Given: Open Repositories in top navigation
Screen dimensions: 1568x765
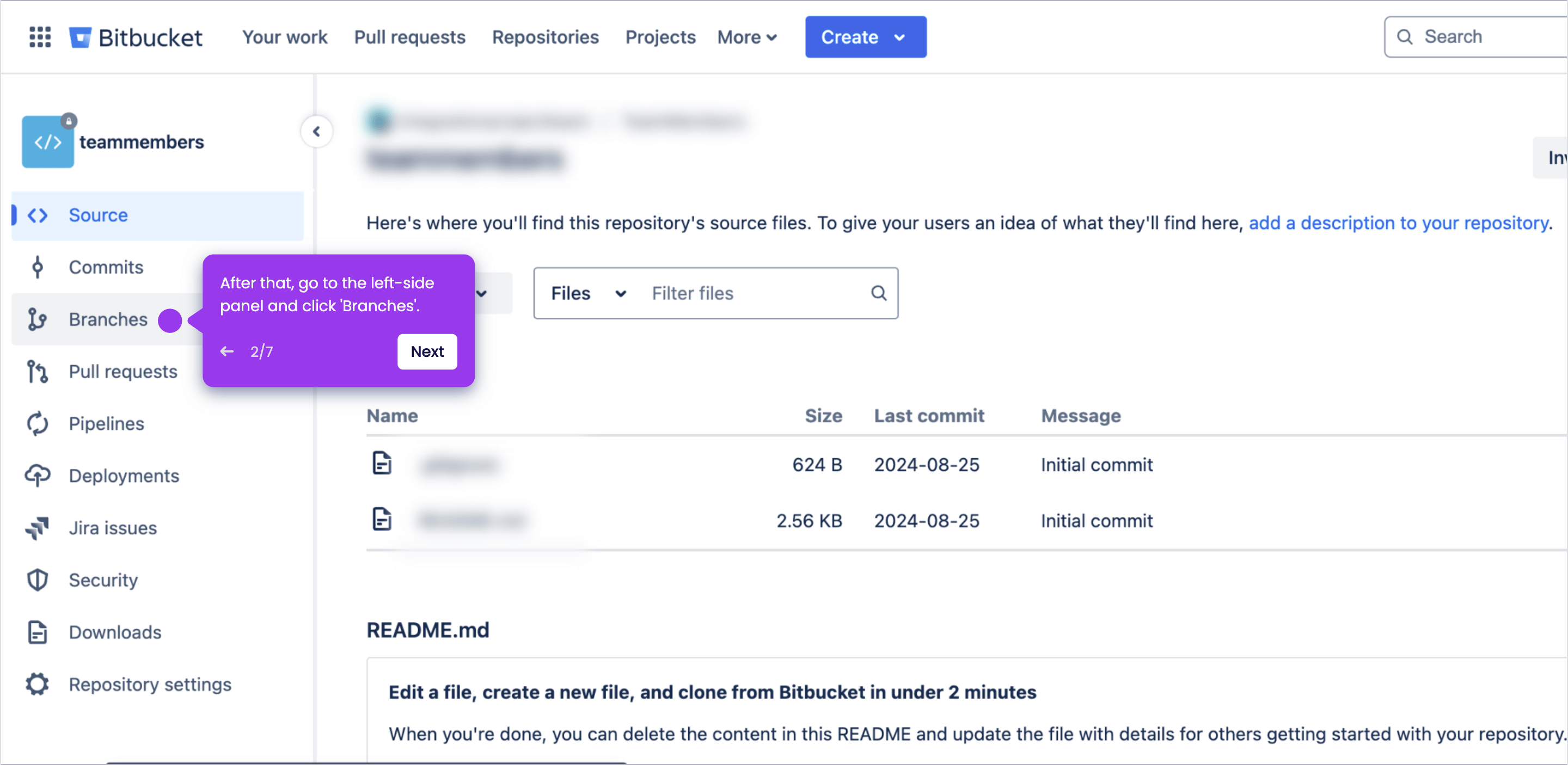Looking at the screenshot, I should tap(546, 37).
